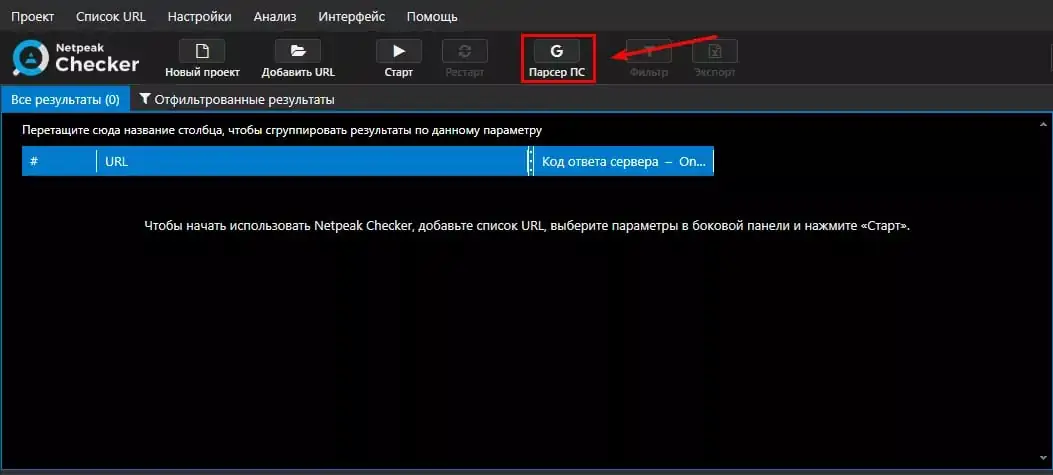This screenshot has height=475, width=1053.
Task: Open the Настройки menu
Action: (x=199, y=16)
